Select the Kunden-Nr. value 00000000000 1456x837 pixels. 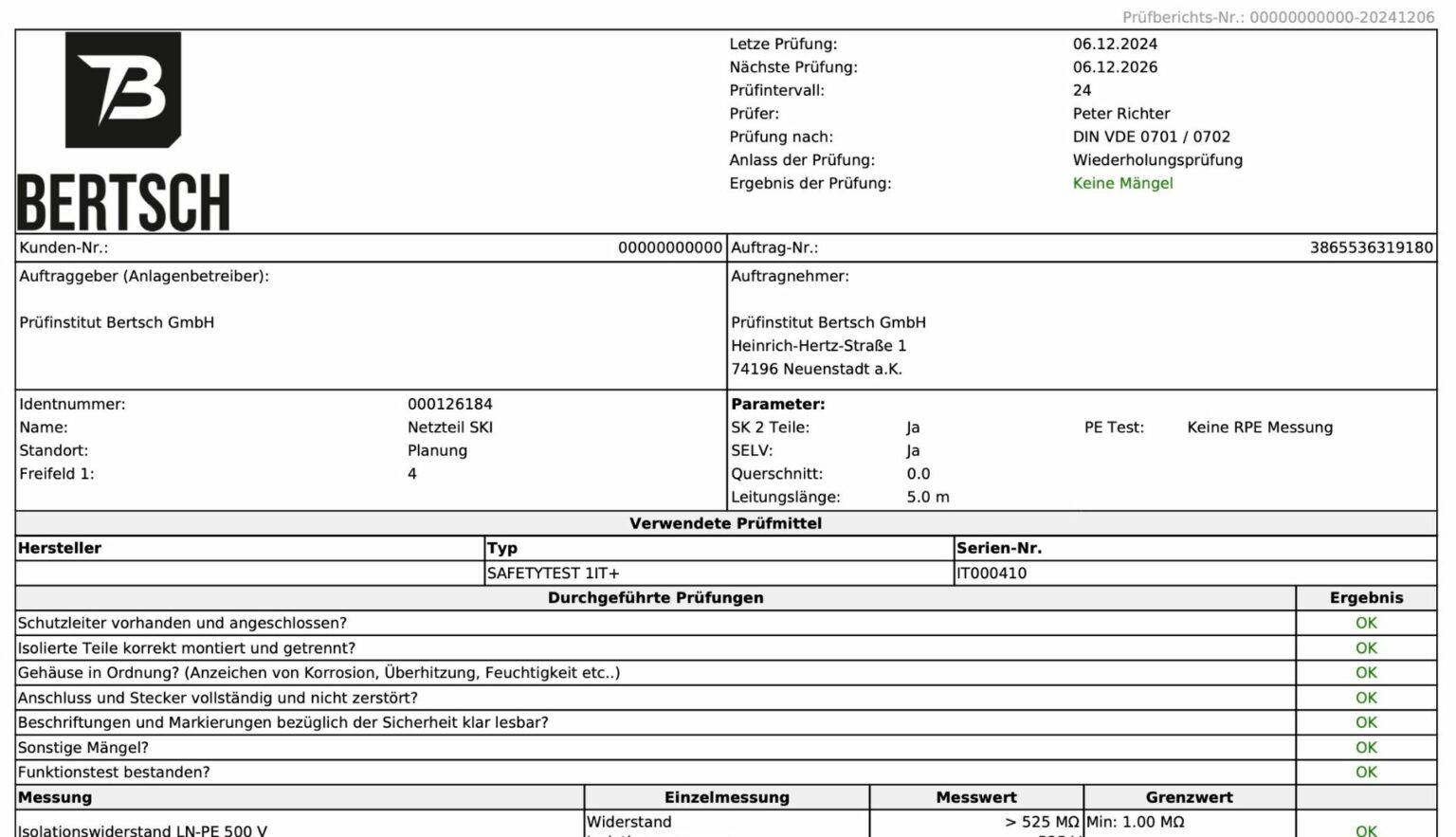(x=669, y=247)
